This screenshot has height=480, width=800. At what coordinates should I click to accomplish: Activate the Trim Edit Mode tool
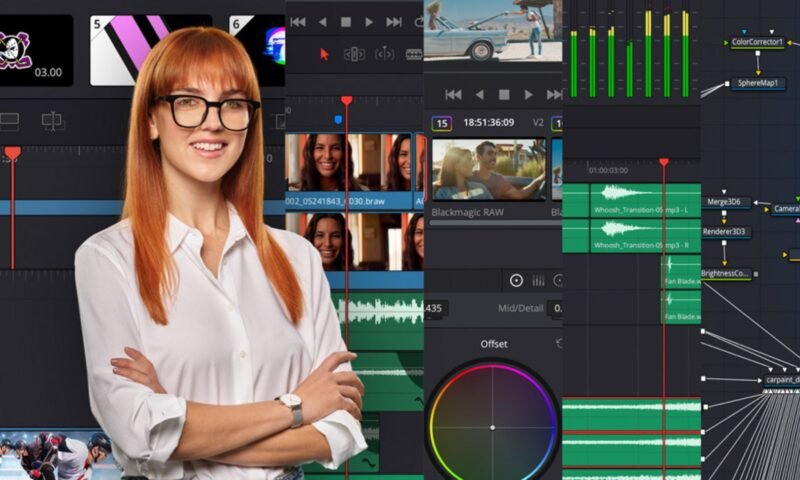coord(354,54)
